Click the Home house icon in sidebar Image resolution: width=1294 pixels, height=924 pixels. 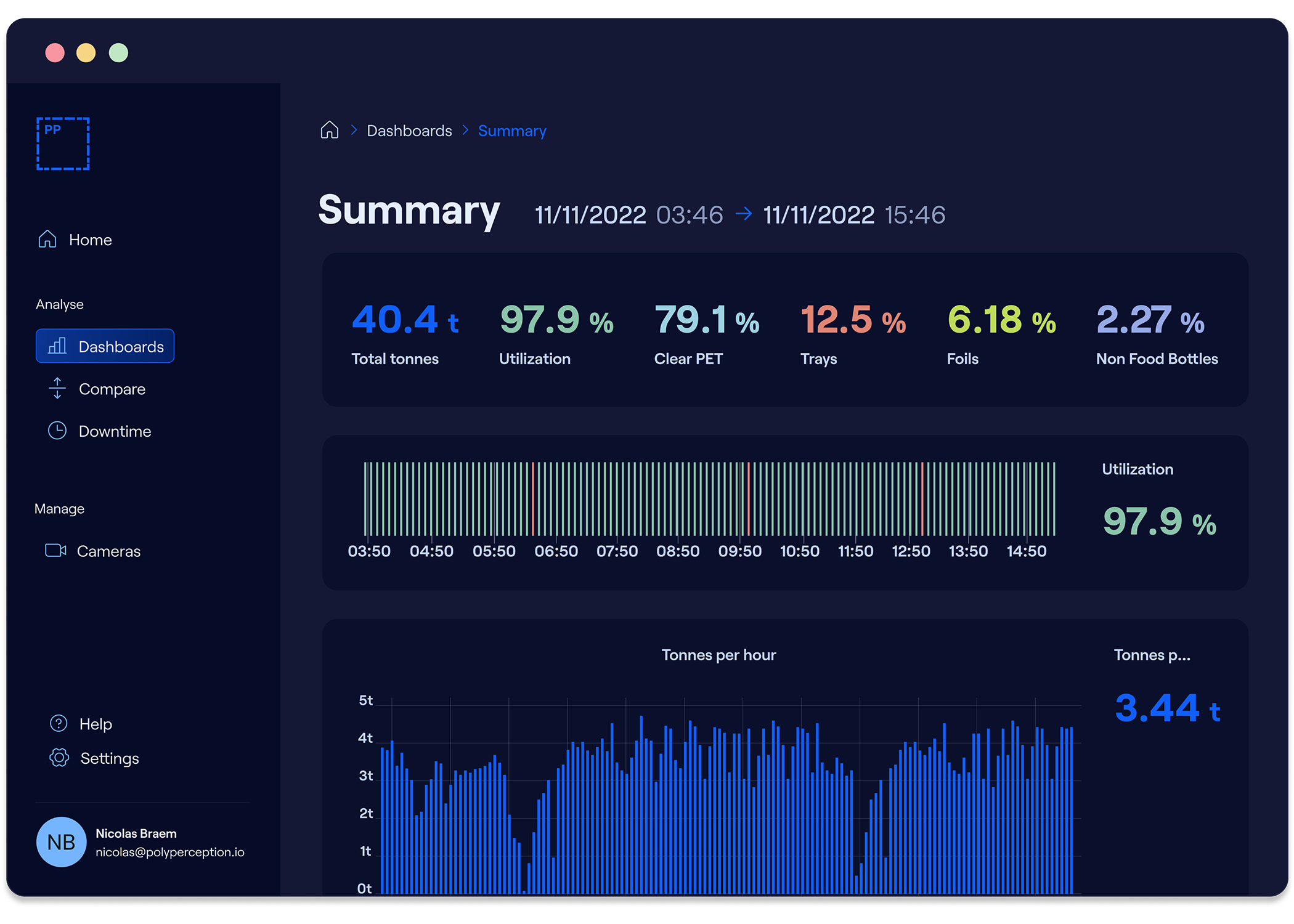(47, 239)
